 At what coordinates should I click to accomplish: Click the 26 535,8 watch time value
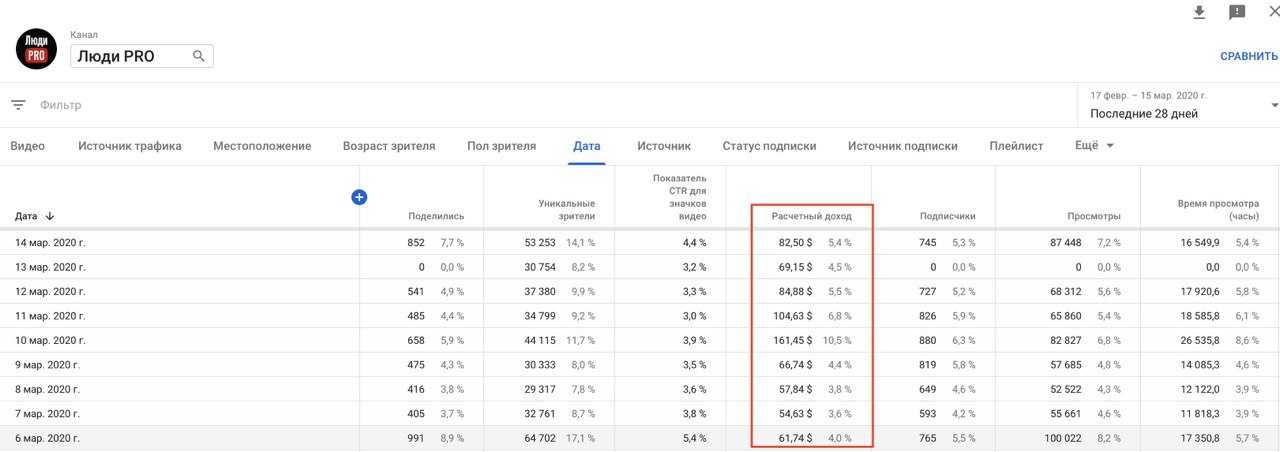click(x=1202, y=341)
